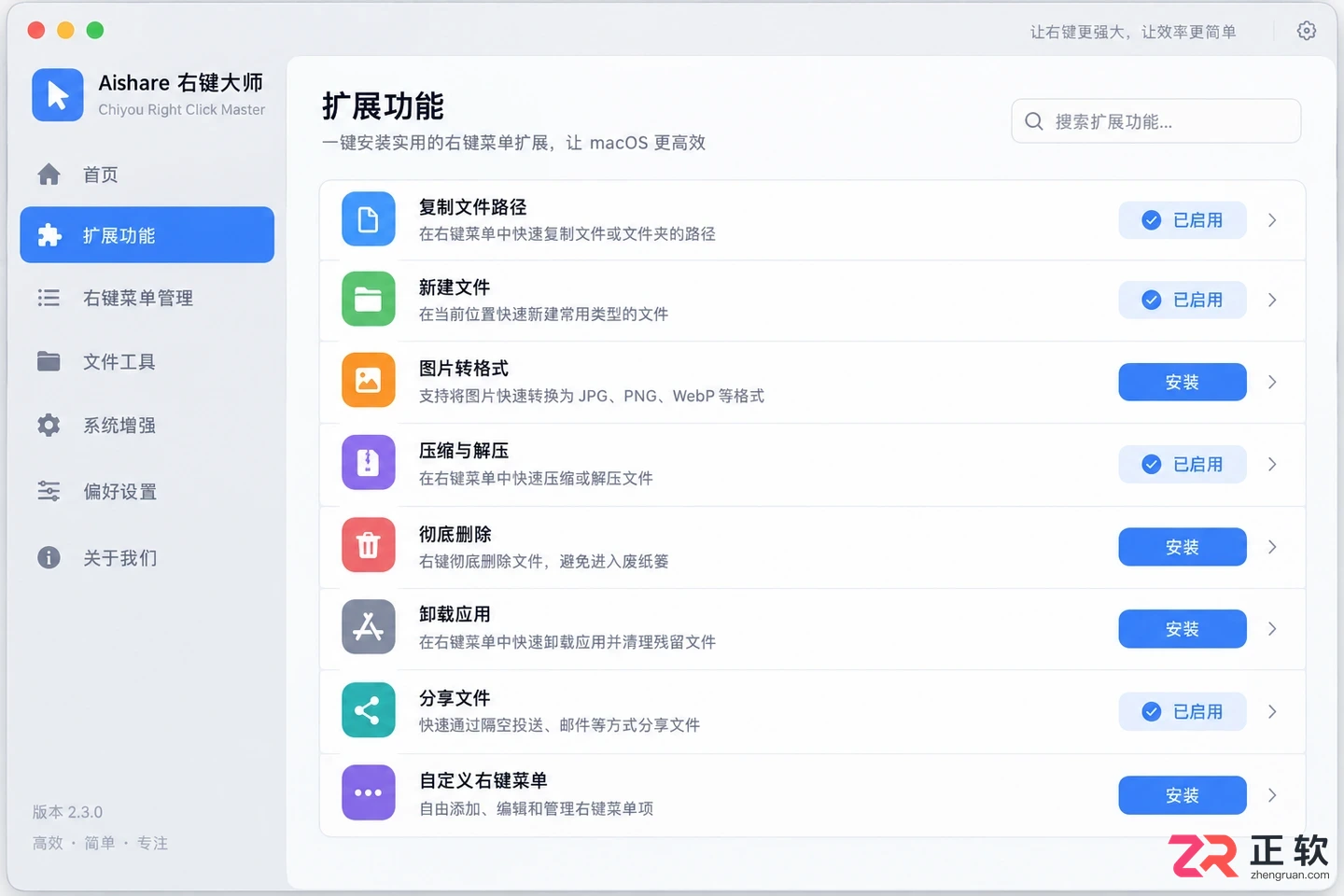The height and width of the screenshot is (896, 1344).
Task: Click the 分享文件 extension title
Action: point(455,698)
